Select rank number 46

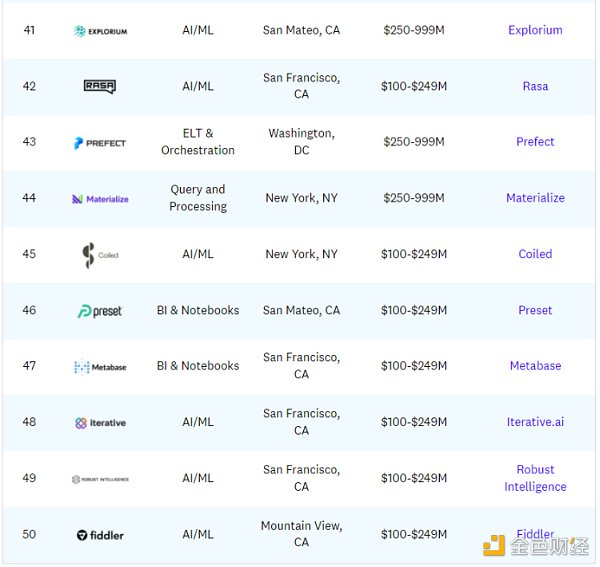tap(29, 310)
